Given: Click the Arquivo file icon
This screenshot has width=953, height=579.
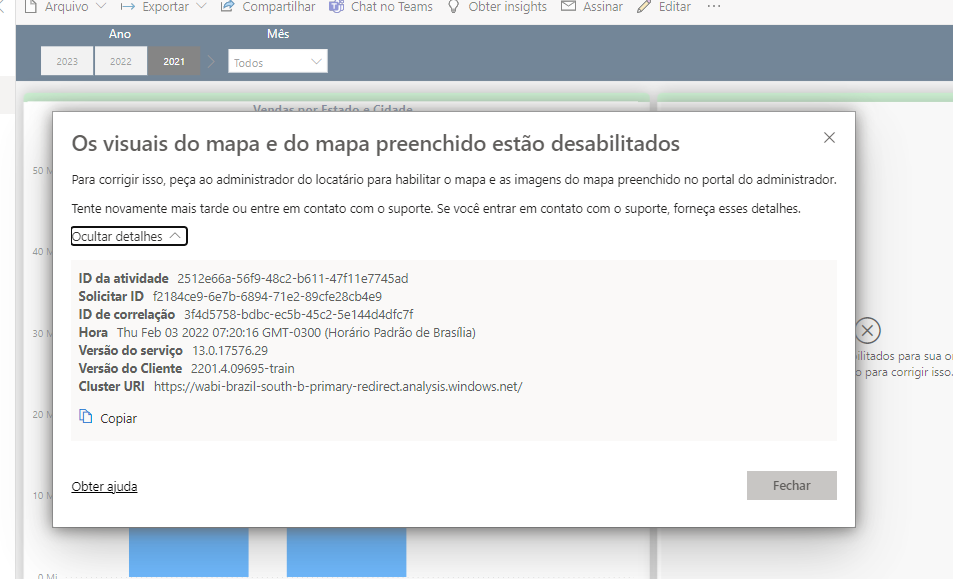Looking at the screenshot, I should 30,7.
